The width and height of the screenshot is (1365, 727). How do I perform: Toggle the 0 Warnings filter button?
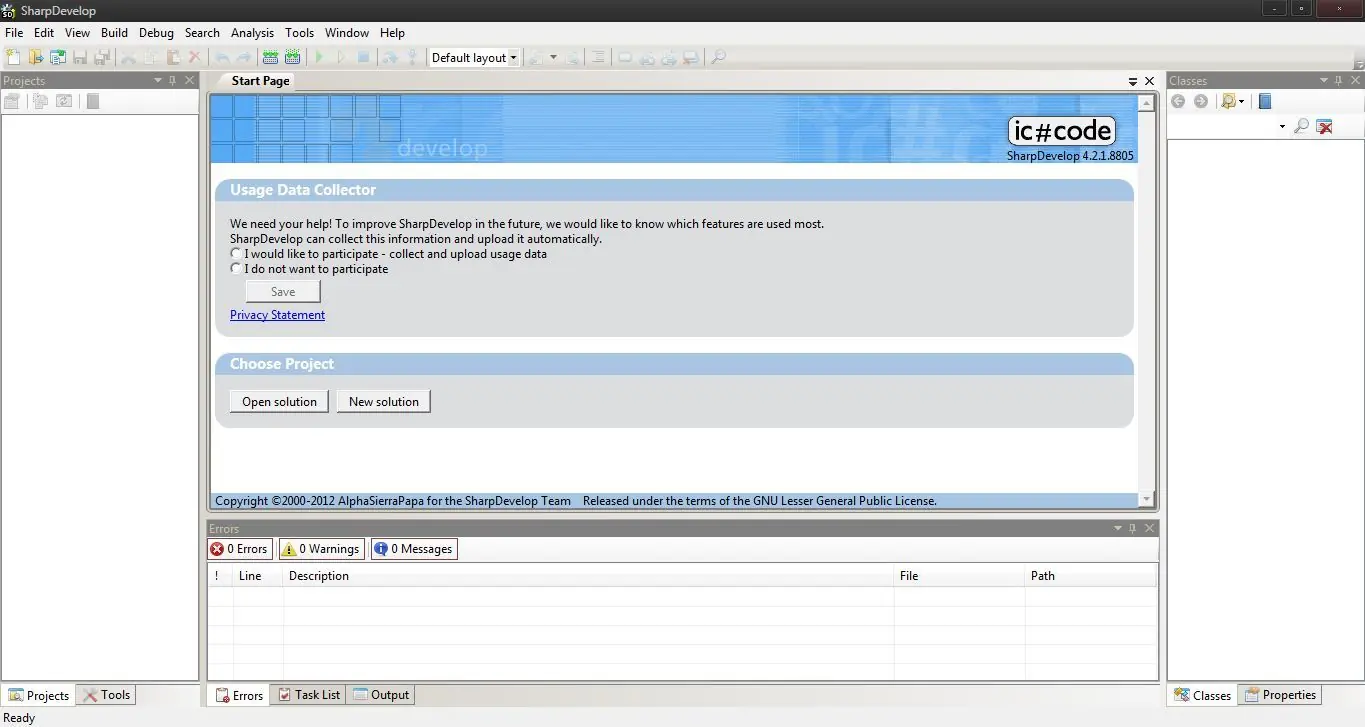(321, 549)
